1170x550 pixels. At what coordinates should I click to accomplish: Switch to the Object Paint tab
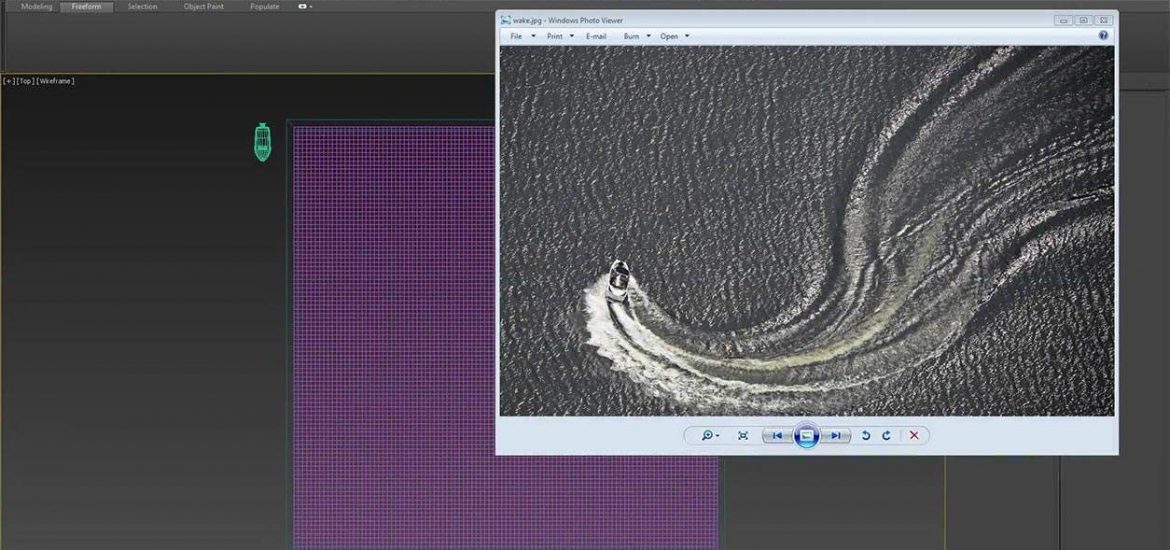pos(203,7)
